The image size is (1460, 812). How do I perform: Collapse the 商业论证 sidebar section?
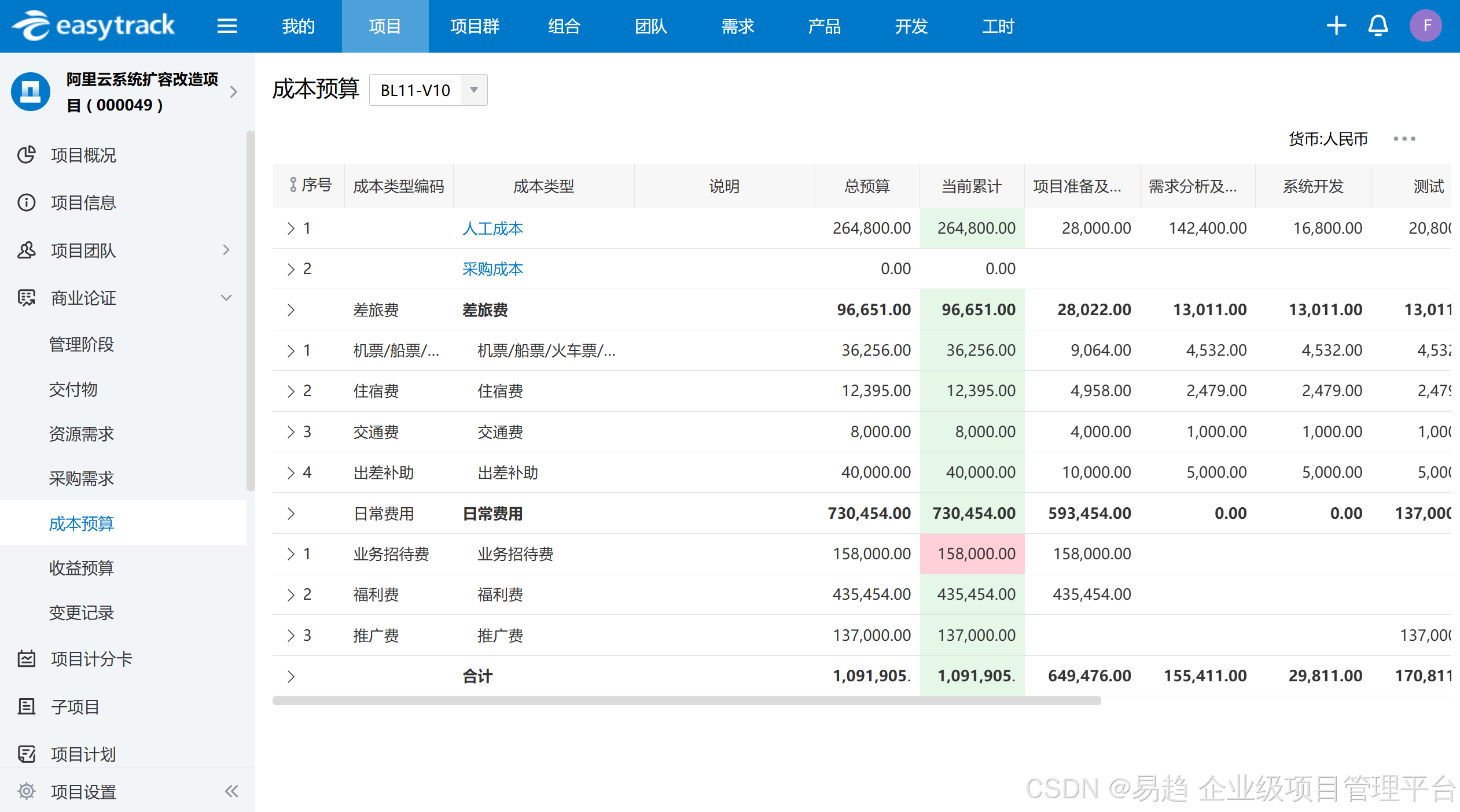(x=226, y=298)
